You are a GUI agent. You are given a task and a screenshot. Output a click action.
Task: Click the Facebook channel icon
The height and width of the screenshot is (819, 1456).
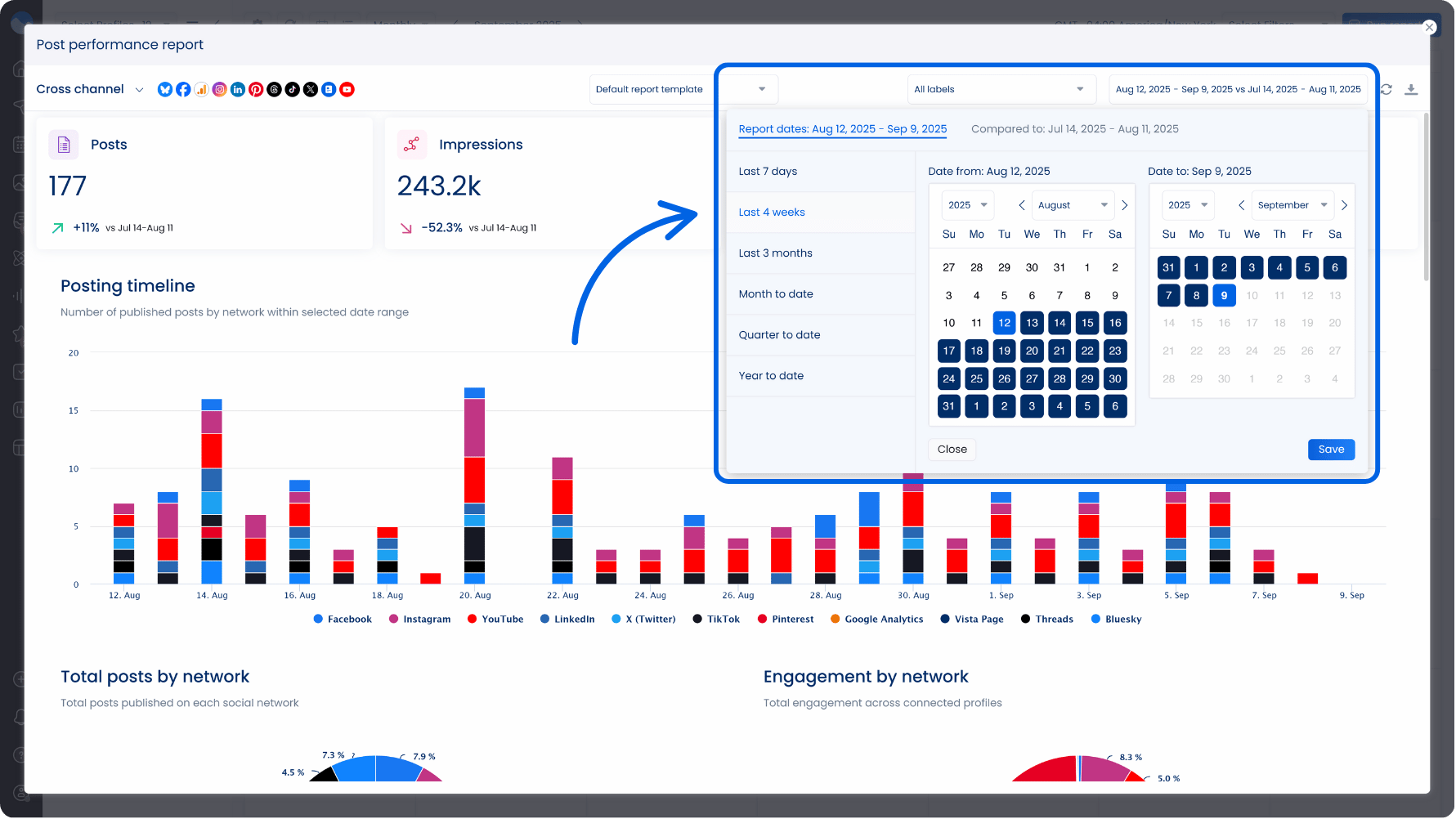[x=183, y=89]
